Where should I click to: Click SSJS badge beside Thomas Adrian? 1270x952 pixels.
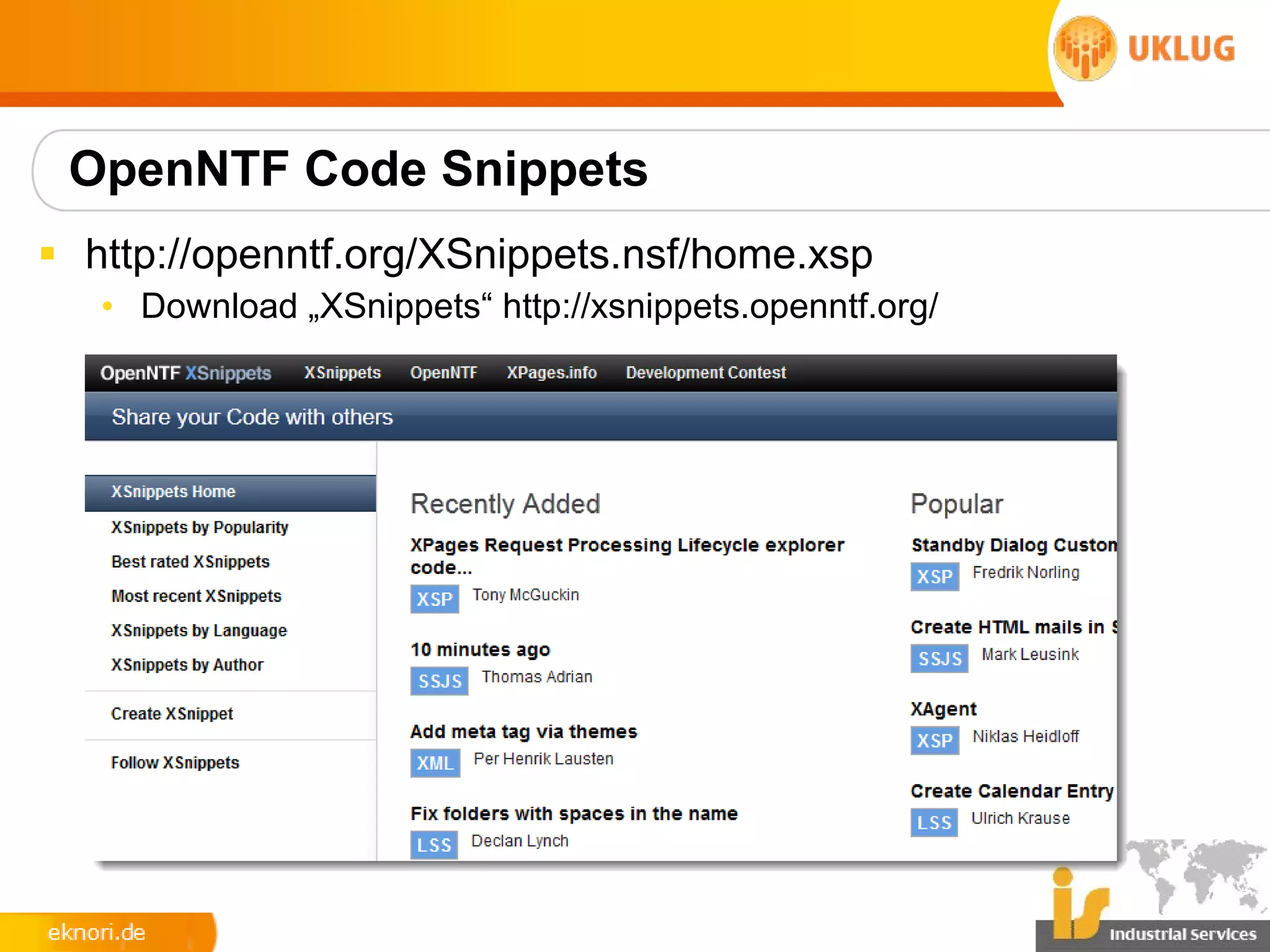pyautogui.click(x=440, y=681)
